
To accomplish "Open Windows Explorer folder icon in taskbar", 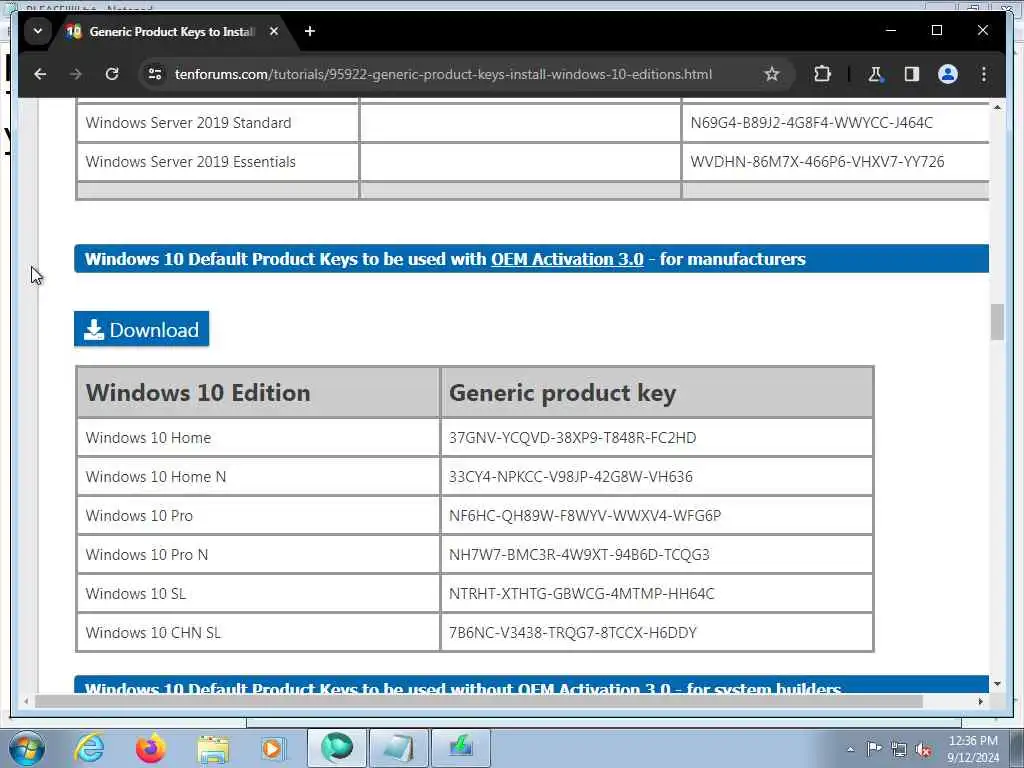I will (213, 748).
